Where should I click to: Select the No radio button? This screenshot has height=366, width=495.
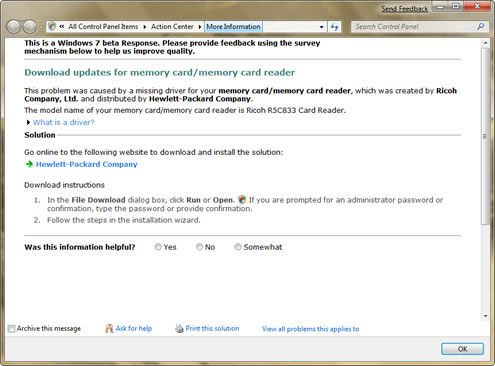click(x=199, y=247)
